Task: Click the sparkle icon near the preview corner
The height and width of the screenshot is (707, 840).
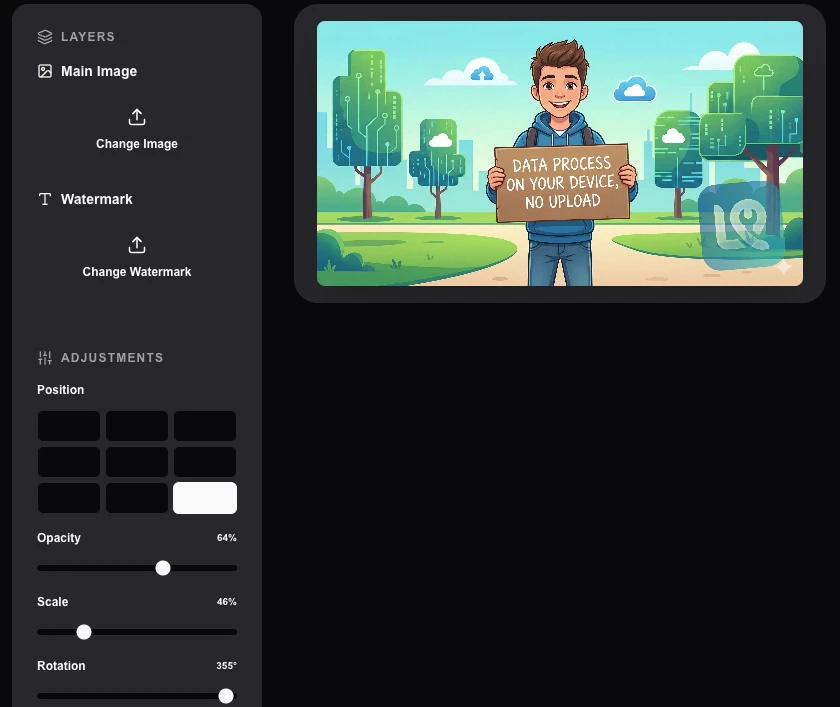Action: (784, 267)
